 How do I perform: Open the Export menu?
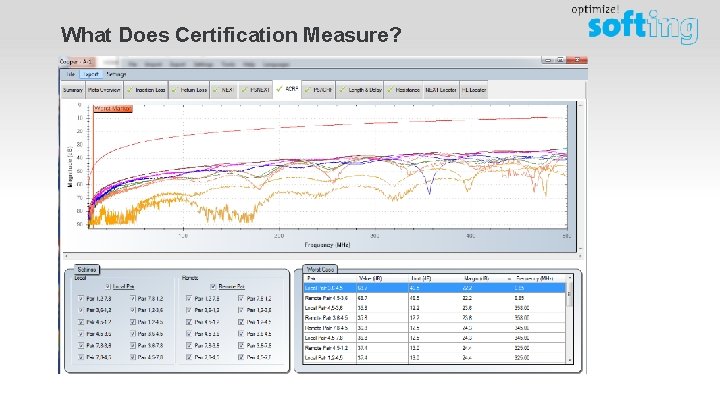pos(91,74)
